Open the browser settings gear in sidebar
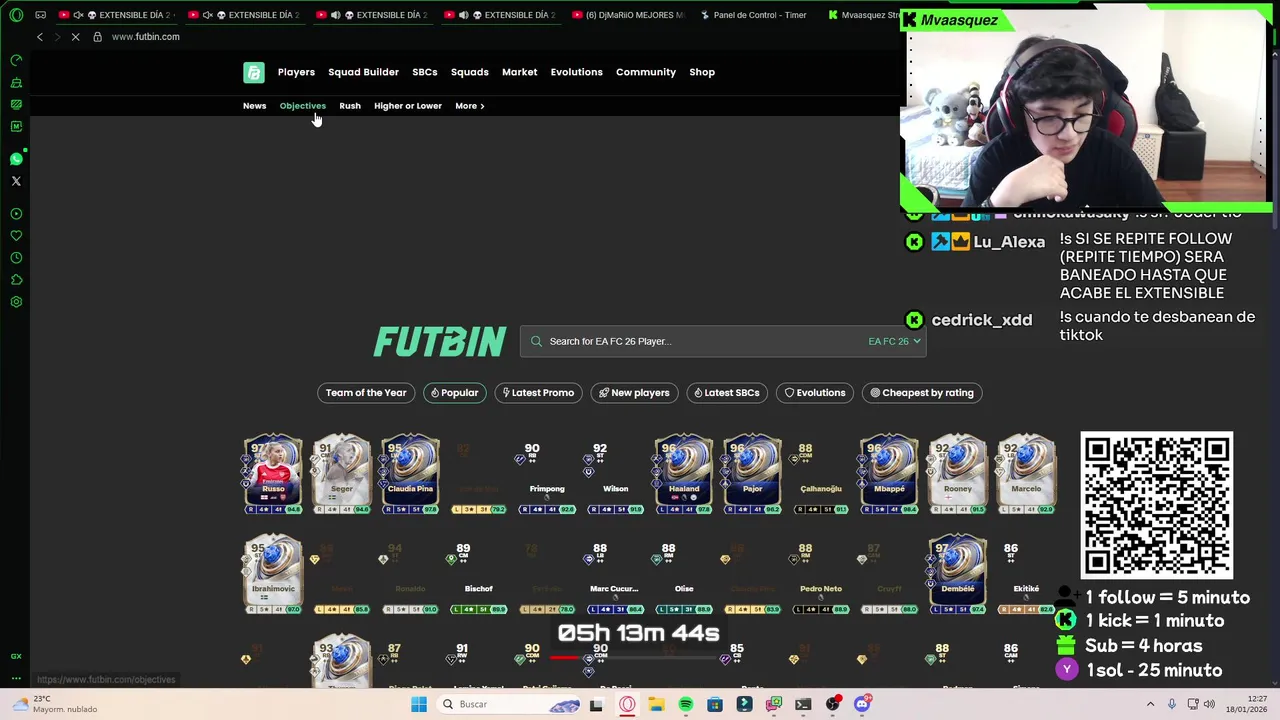Image resolution: width=1280 pixels, height=720 pixels. click(16, 302)
